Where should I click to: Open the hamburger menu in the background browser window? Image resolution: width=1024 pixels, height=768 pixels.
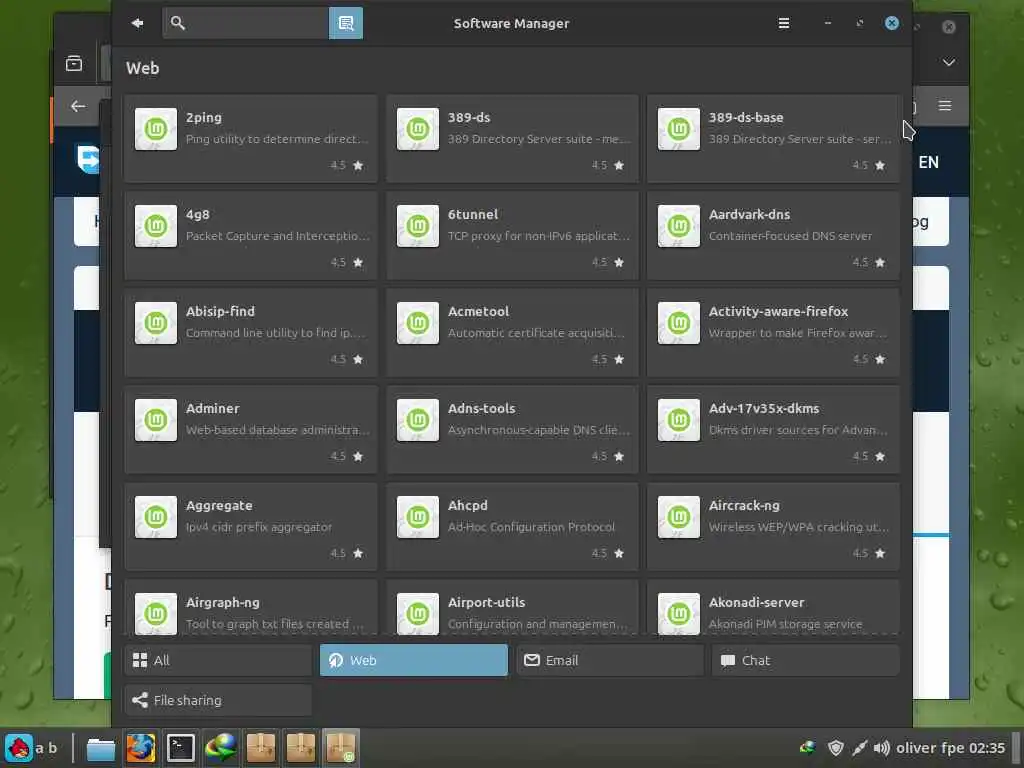click(x=945, y=105)
